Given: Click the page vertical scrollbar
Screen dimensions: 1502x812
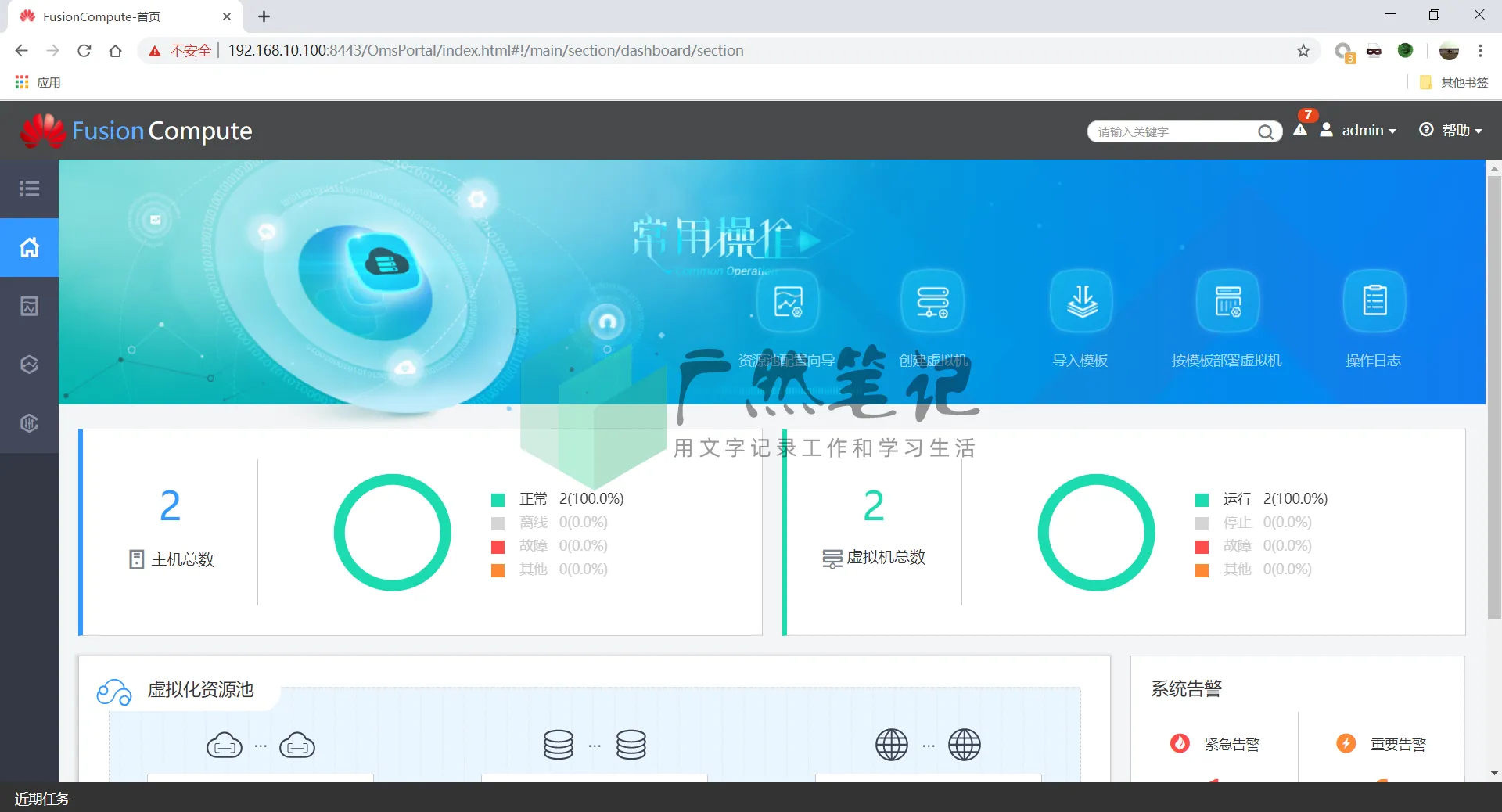Looking at the screenshot, I should click(1494, 397).
